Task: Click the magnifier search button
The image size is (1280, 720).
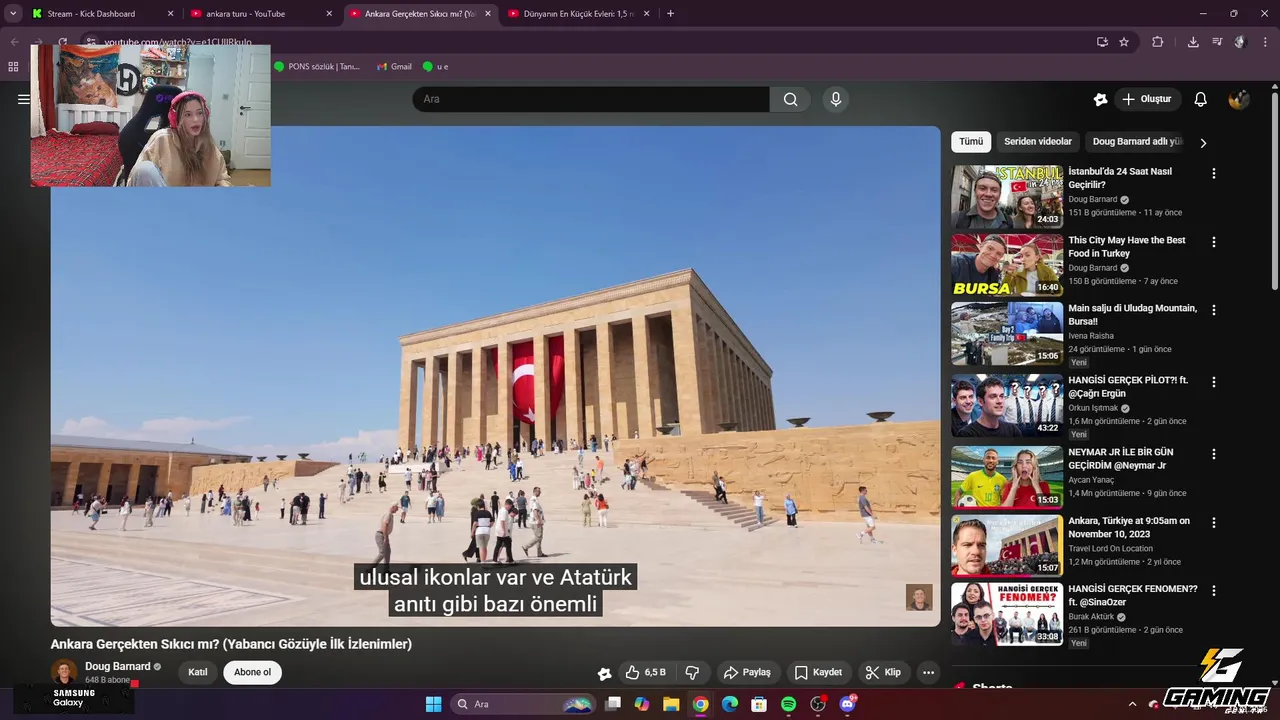Action: [791, 99]
